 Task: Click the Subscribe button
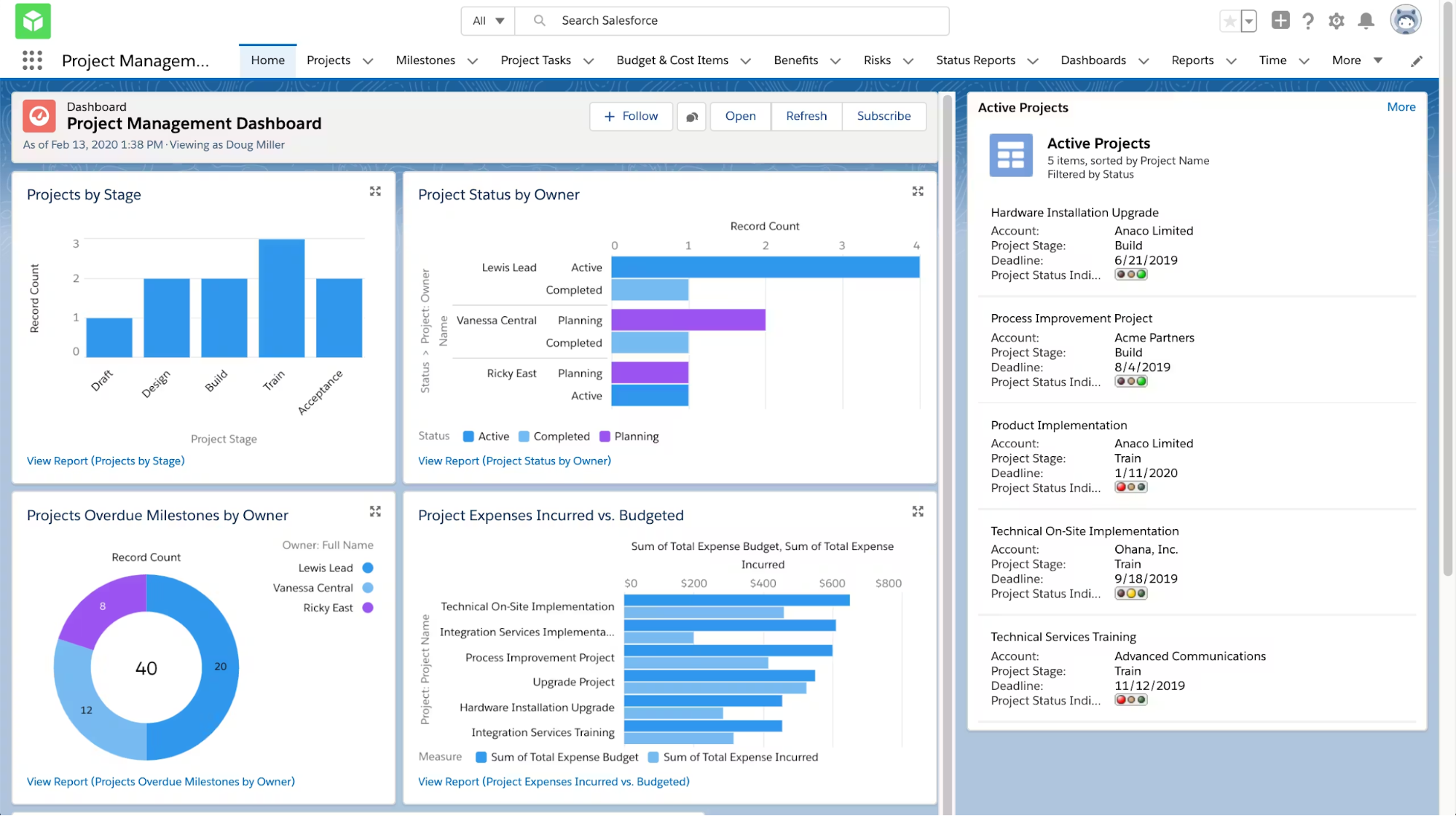pos(884,117)
